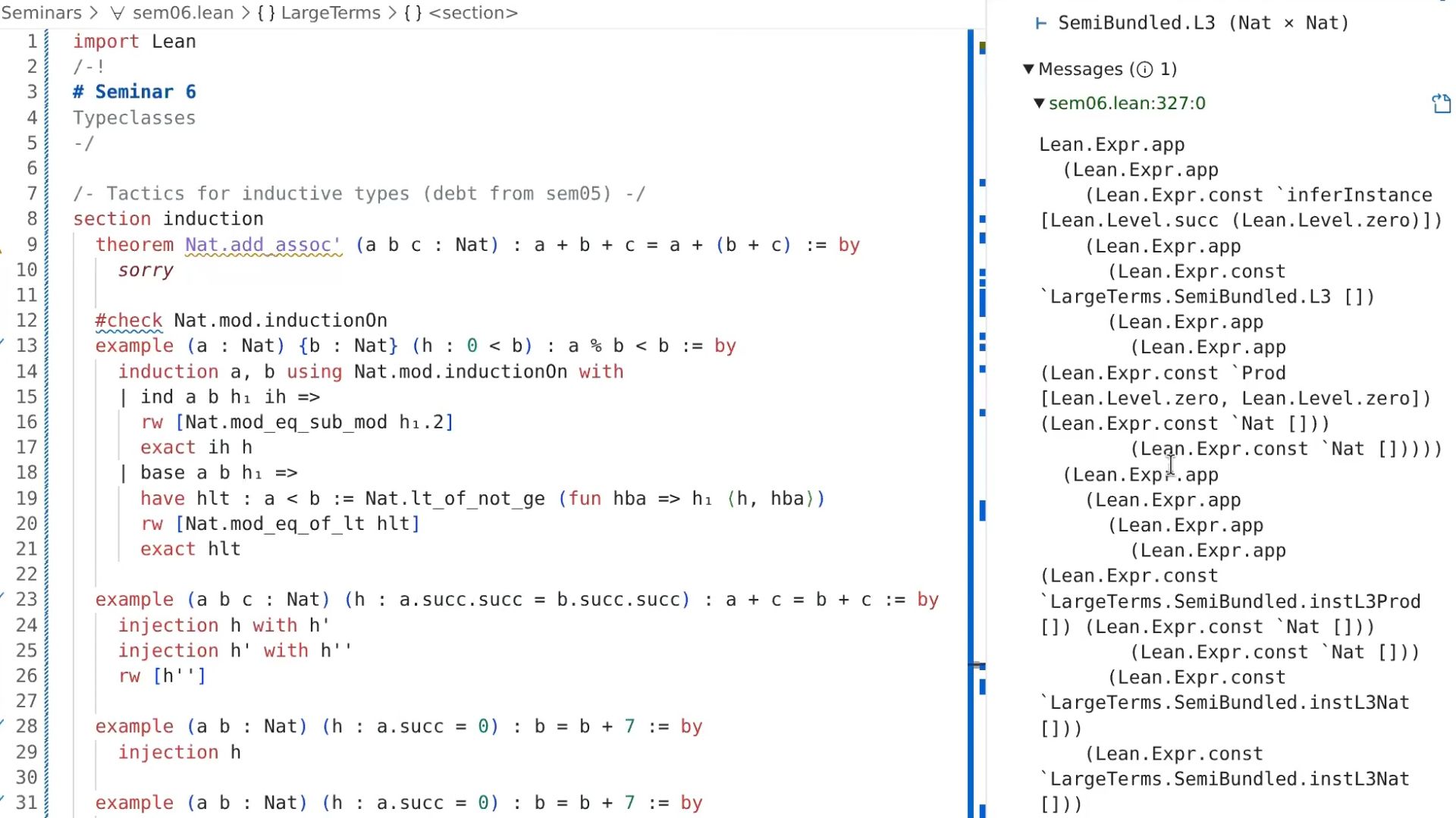The image size is (1456, 818).
Task: Click 'exact ih h' on line 17
Action: [196, 448]
